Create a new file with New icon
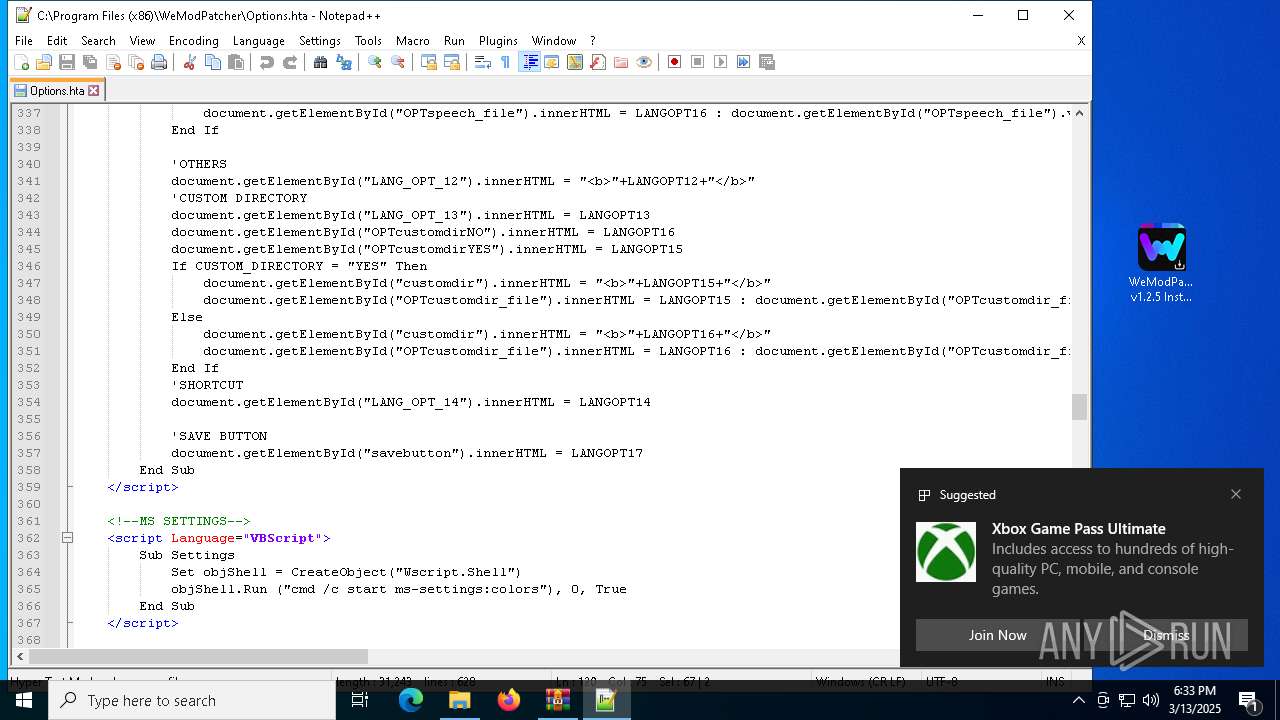 [x=21, y=62]
